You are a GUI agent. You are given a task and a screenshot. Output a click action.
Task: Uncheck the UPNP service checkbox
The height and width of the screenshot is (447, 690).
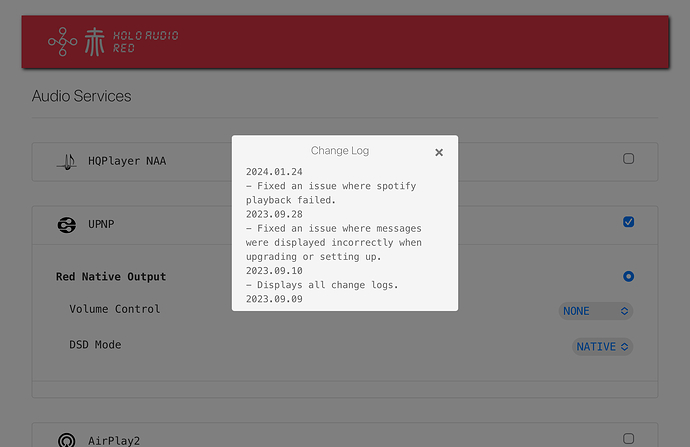tap(628, 222)
